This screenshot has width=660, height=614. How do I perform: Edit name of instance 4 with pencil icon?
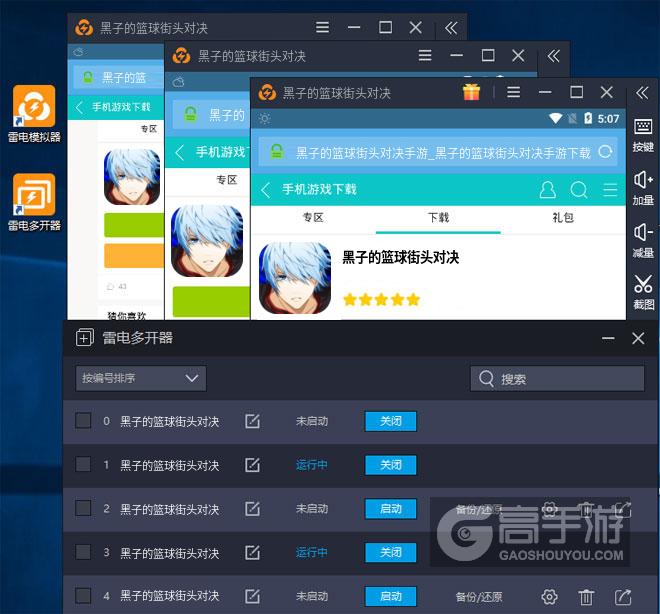click(x=252, y=596)
